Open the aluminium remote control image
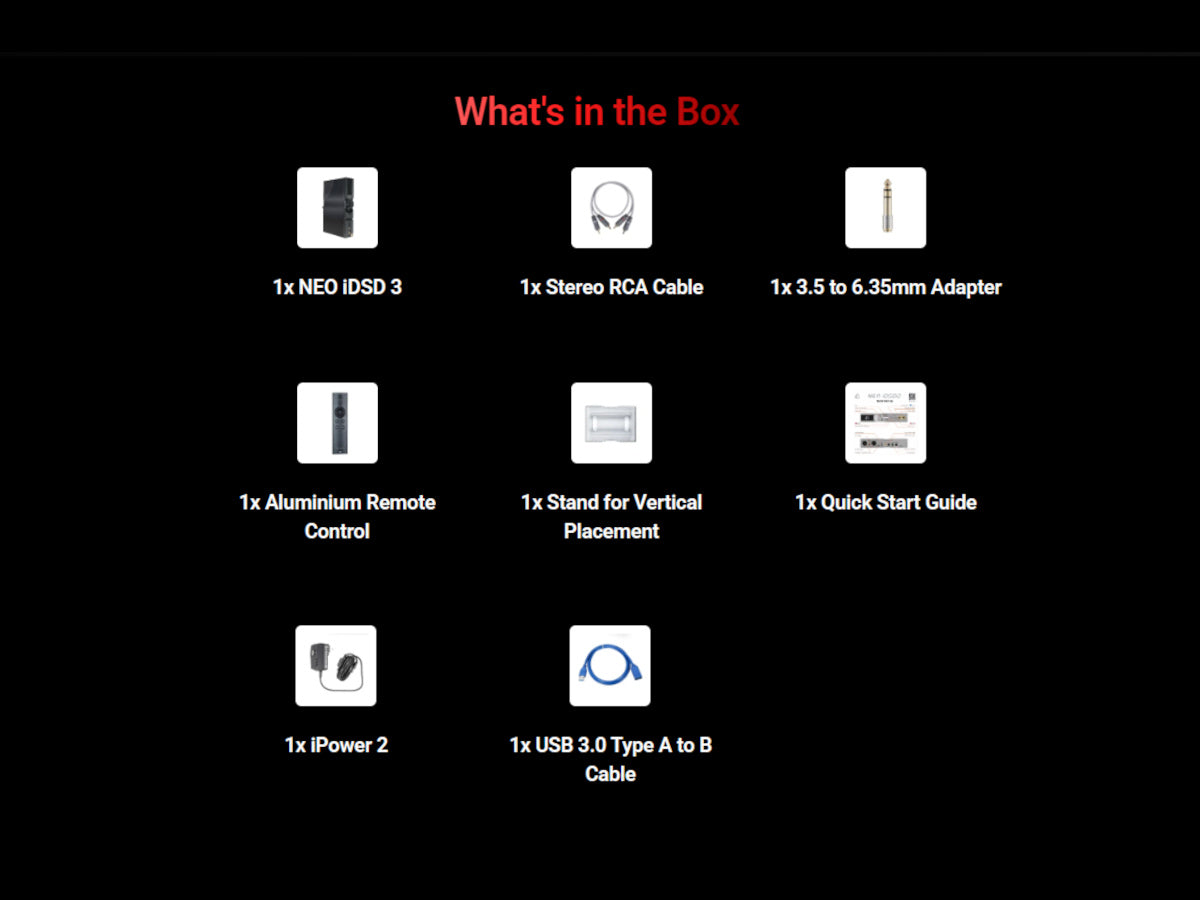 coord(337,423)
